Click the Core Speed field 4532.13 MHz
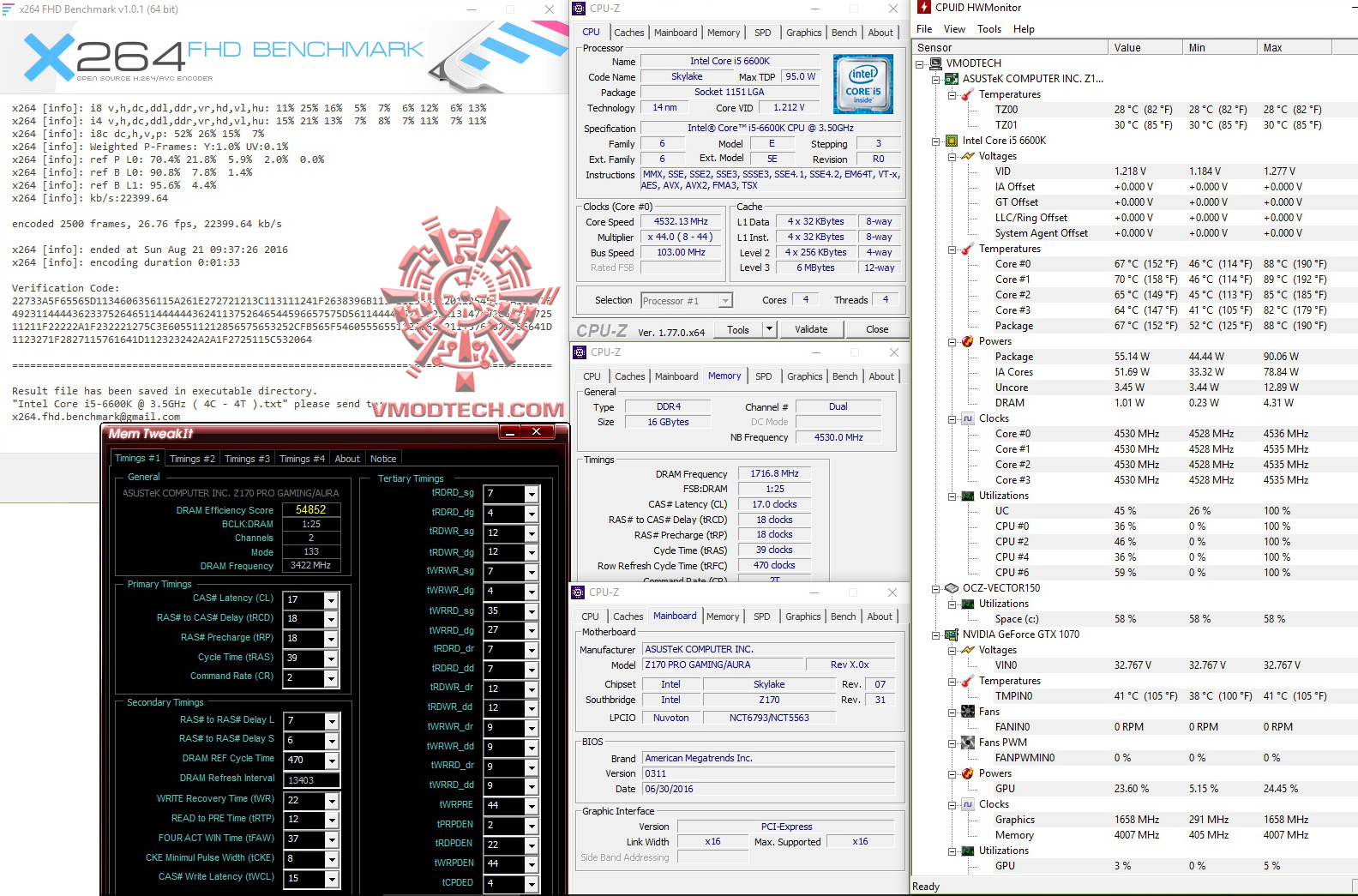The height and width of the screenshot is (896, 1358). coord(681,222)
